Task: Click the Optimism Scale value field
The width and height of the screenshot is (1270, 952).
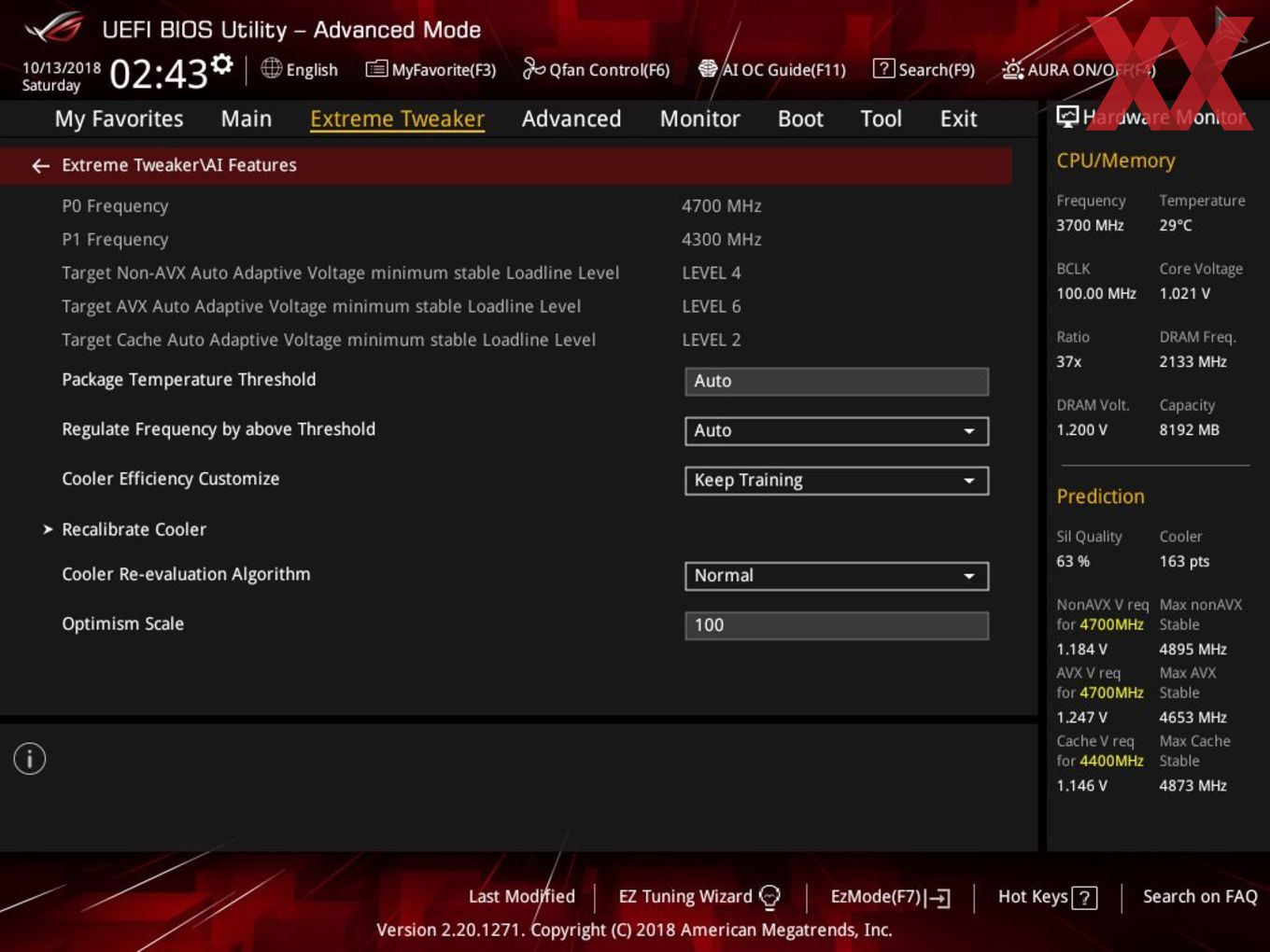Action: click(x=837, y=625)
